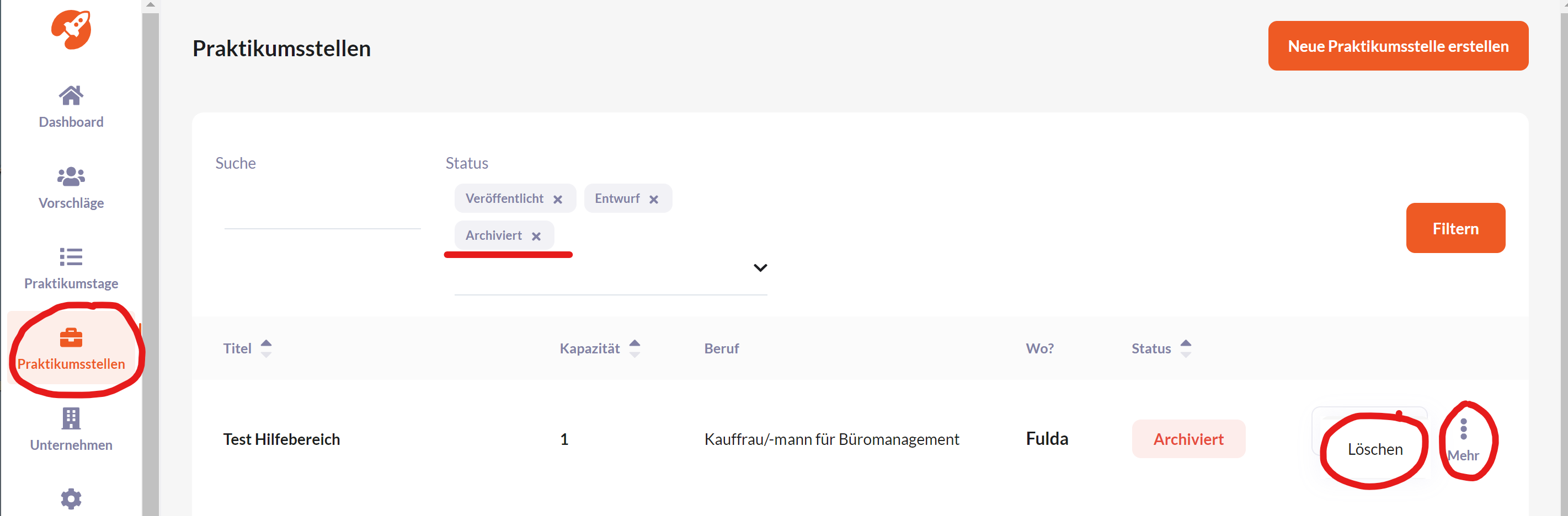Apply filters with Filtern button
This screenshot has height=516, width=1568.
(1455, 228)
